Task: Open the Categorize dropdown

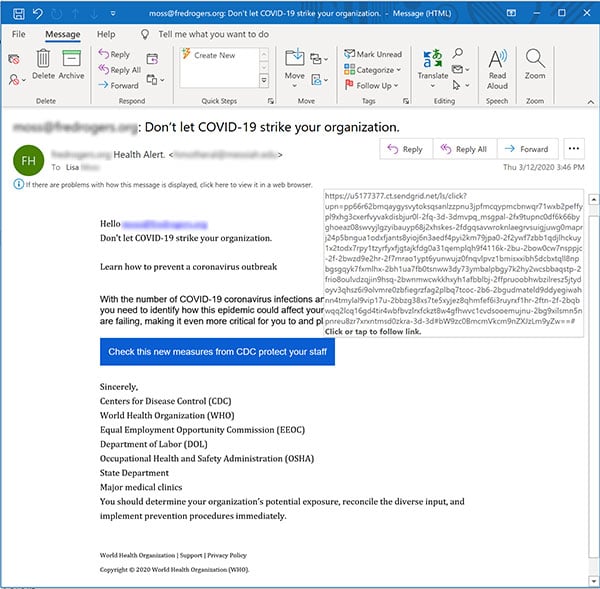Action: coord(372,70)
